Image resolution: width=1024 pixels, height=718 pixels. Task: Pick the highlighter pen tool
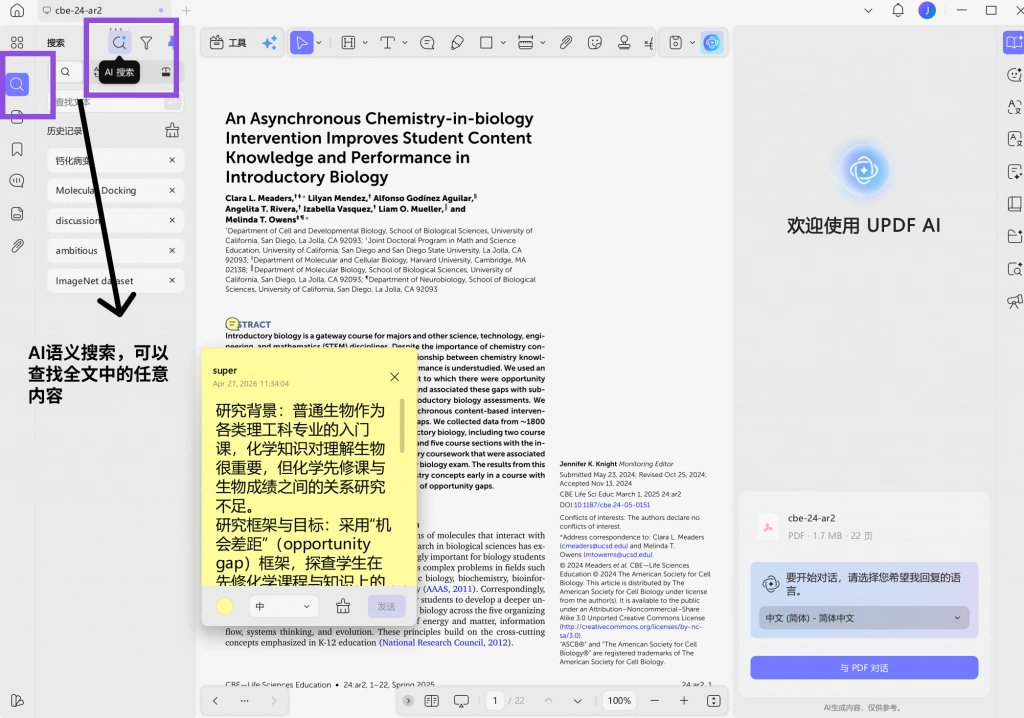457,43
